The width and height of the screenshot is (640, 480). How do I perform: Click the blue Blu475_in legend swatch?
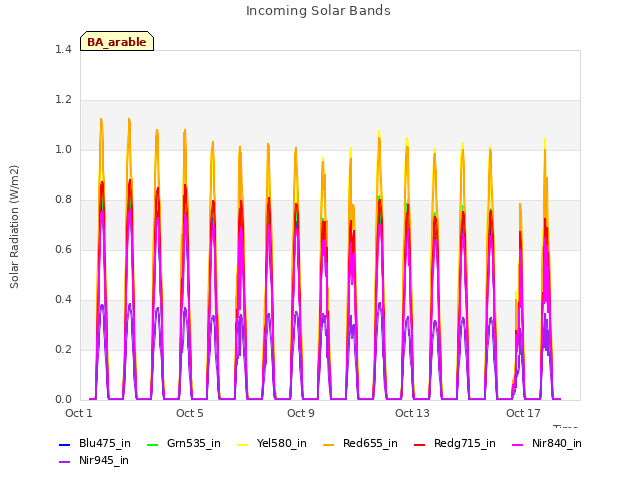coord(65,444)
